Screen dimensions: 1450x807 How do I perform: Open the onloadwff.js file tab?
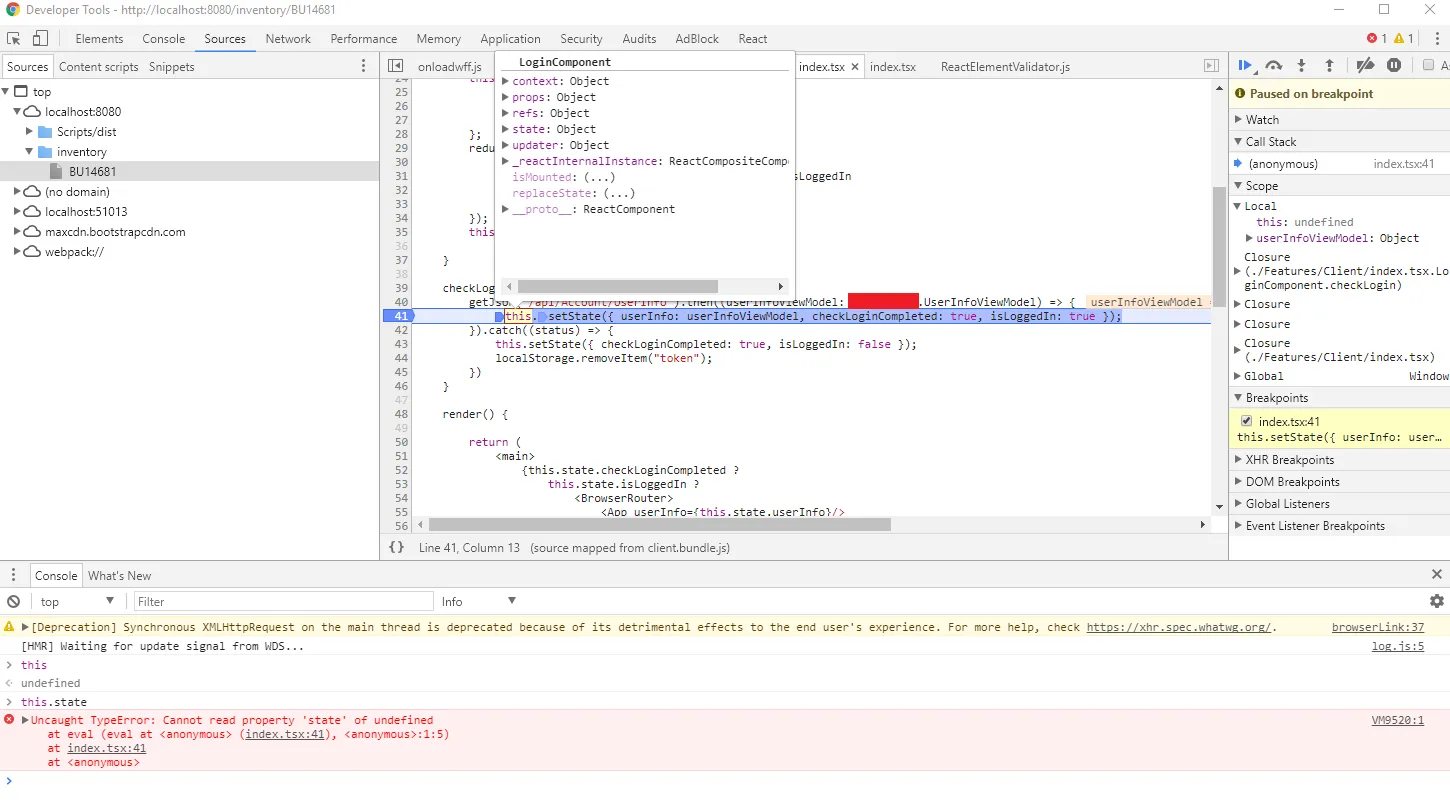pos(449,67)
